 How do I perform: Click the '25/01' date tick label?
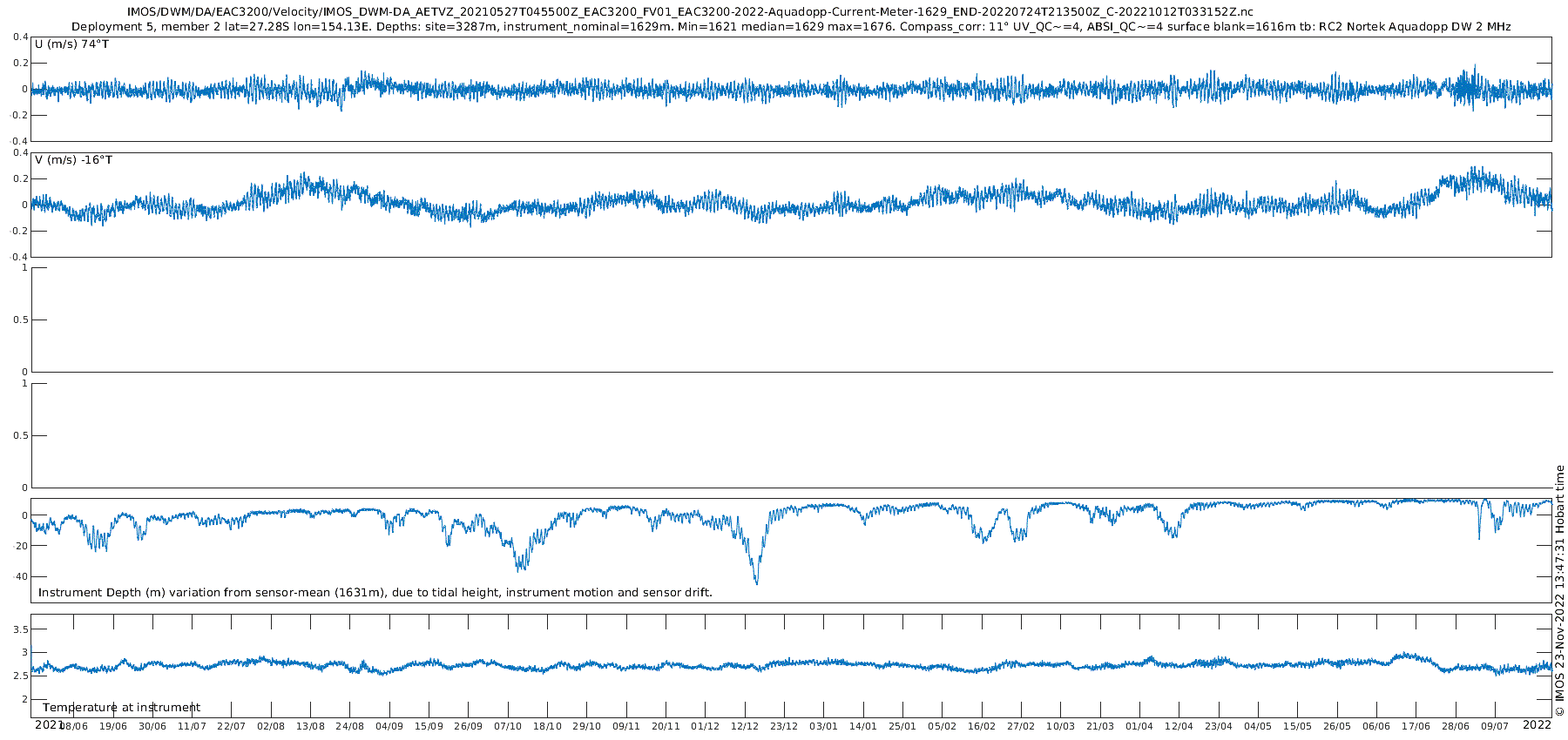[x=902, y=726]
